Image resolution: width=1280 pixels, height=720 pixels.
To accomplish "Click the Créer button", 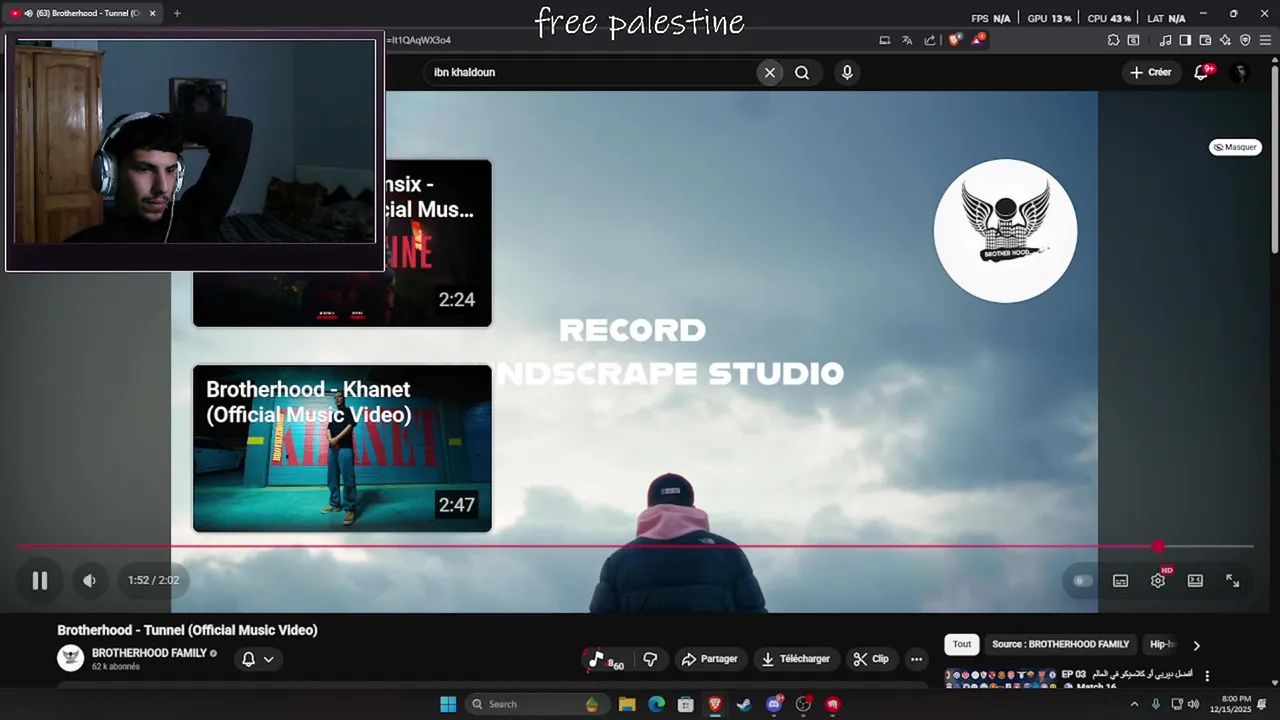I will point(1150,72).
